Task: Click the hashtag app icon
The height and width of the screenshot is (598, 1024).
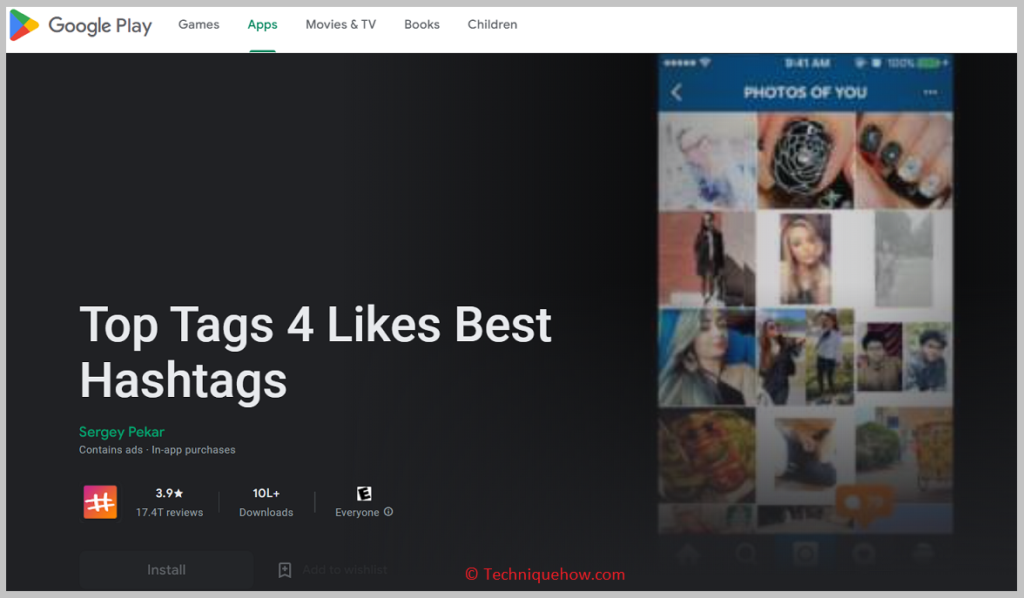Action: (100, 502)
